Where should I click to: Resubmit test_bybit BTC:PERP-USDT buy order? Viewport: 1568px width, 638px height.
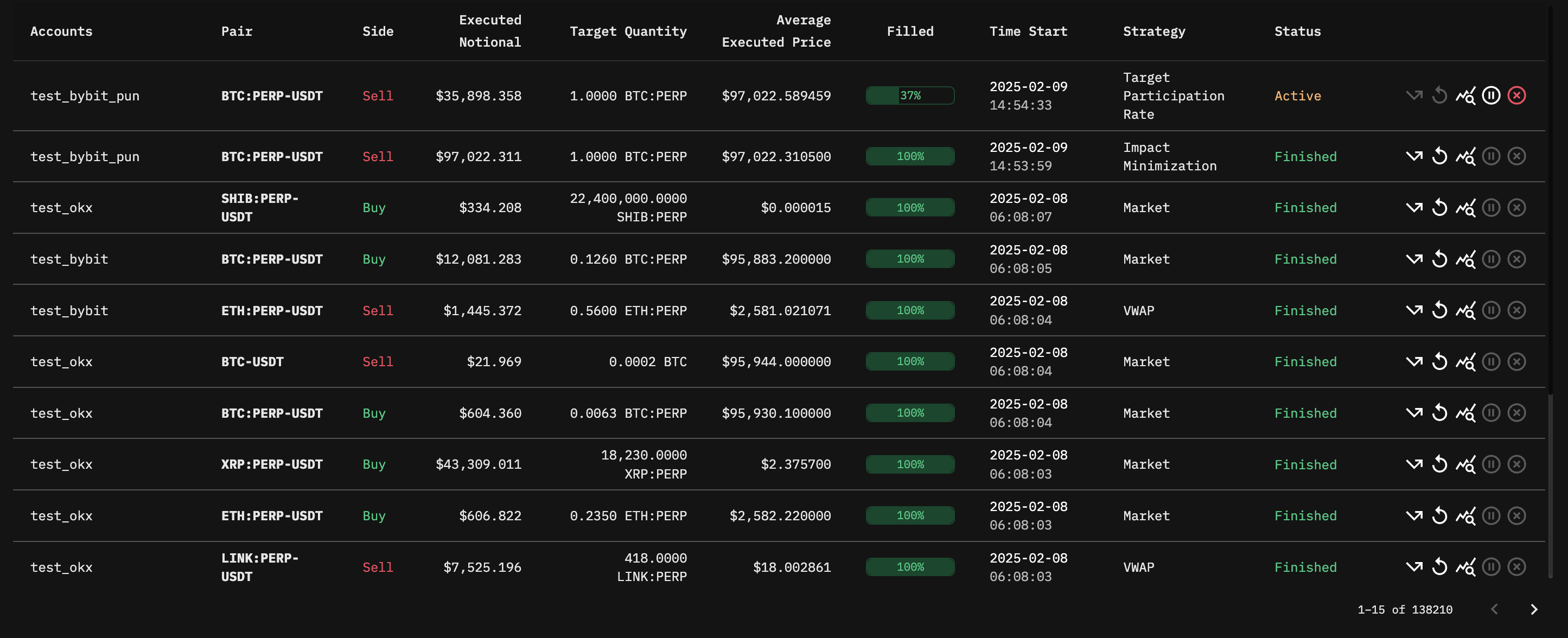(x=1439, y=259)
